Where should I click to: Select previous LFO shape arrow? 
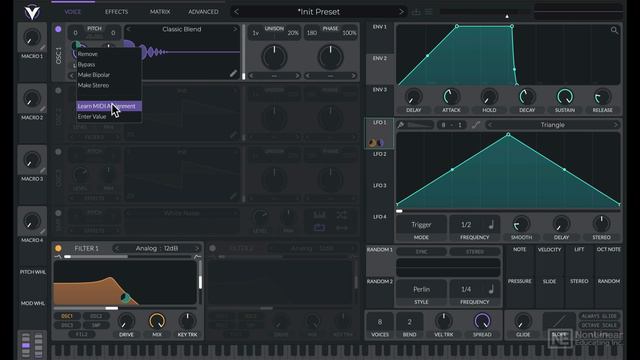(490, 125)
